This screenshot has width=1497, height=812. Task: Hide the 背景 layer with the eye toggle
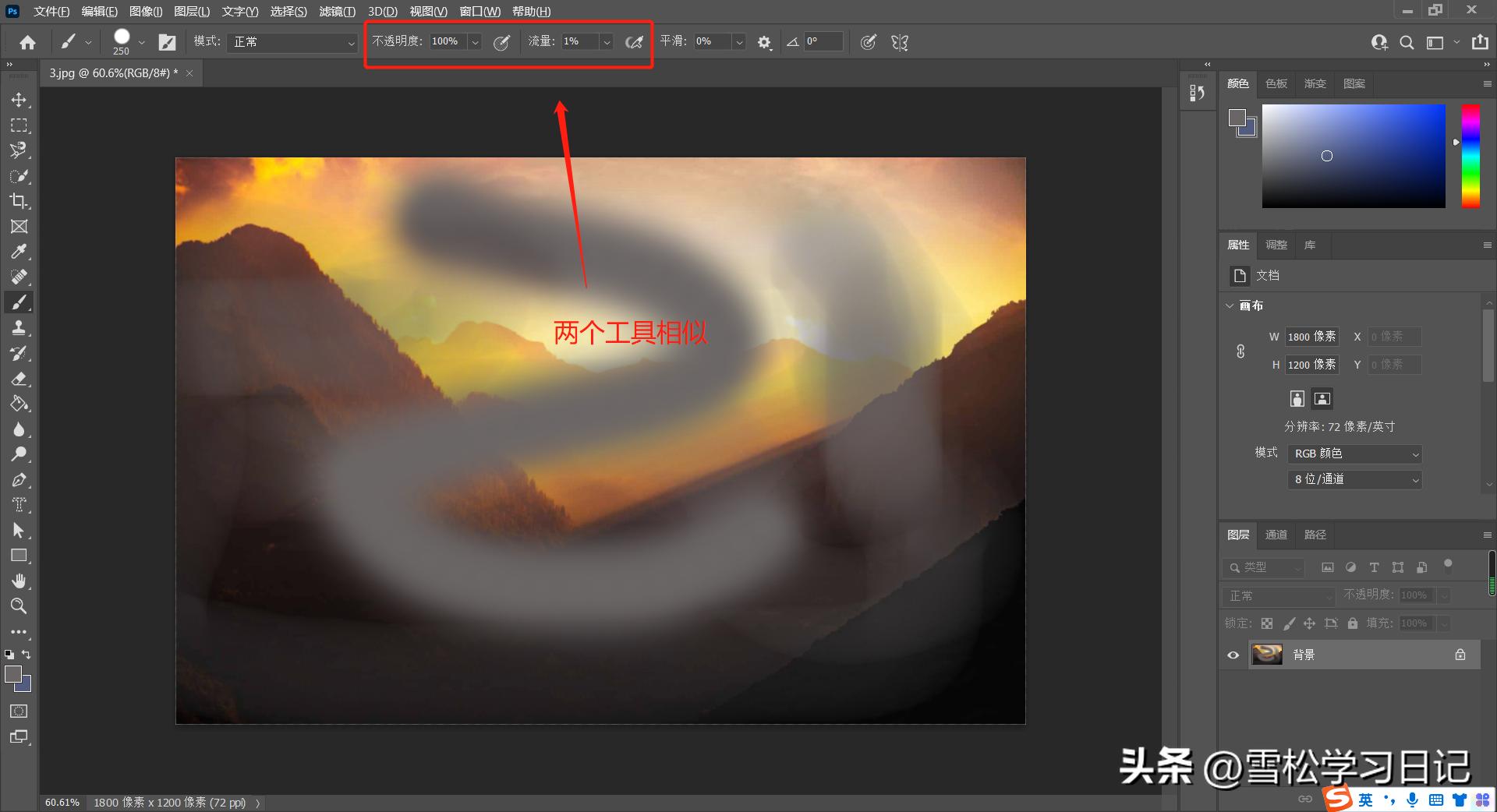1232,655
